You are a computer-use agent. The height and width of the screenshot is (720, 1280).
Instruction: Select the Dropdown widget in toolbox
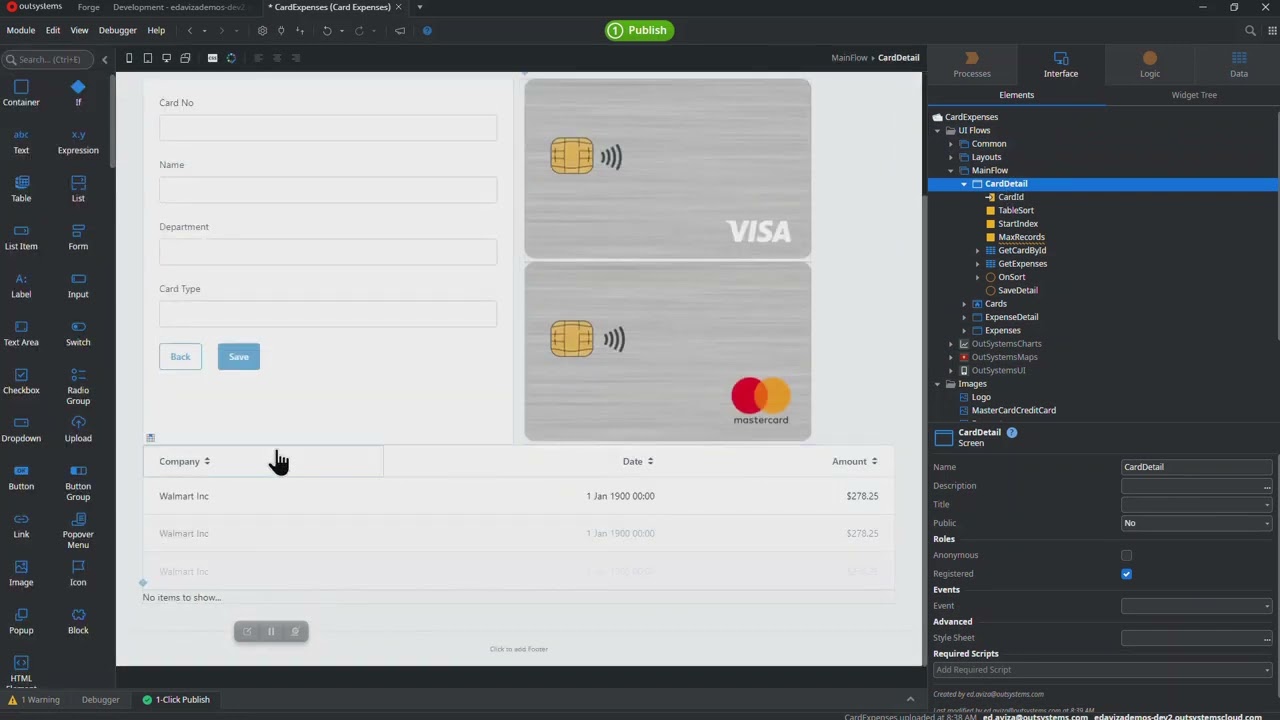(x=21, y=429)
